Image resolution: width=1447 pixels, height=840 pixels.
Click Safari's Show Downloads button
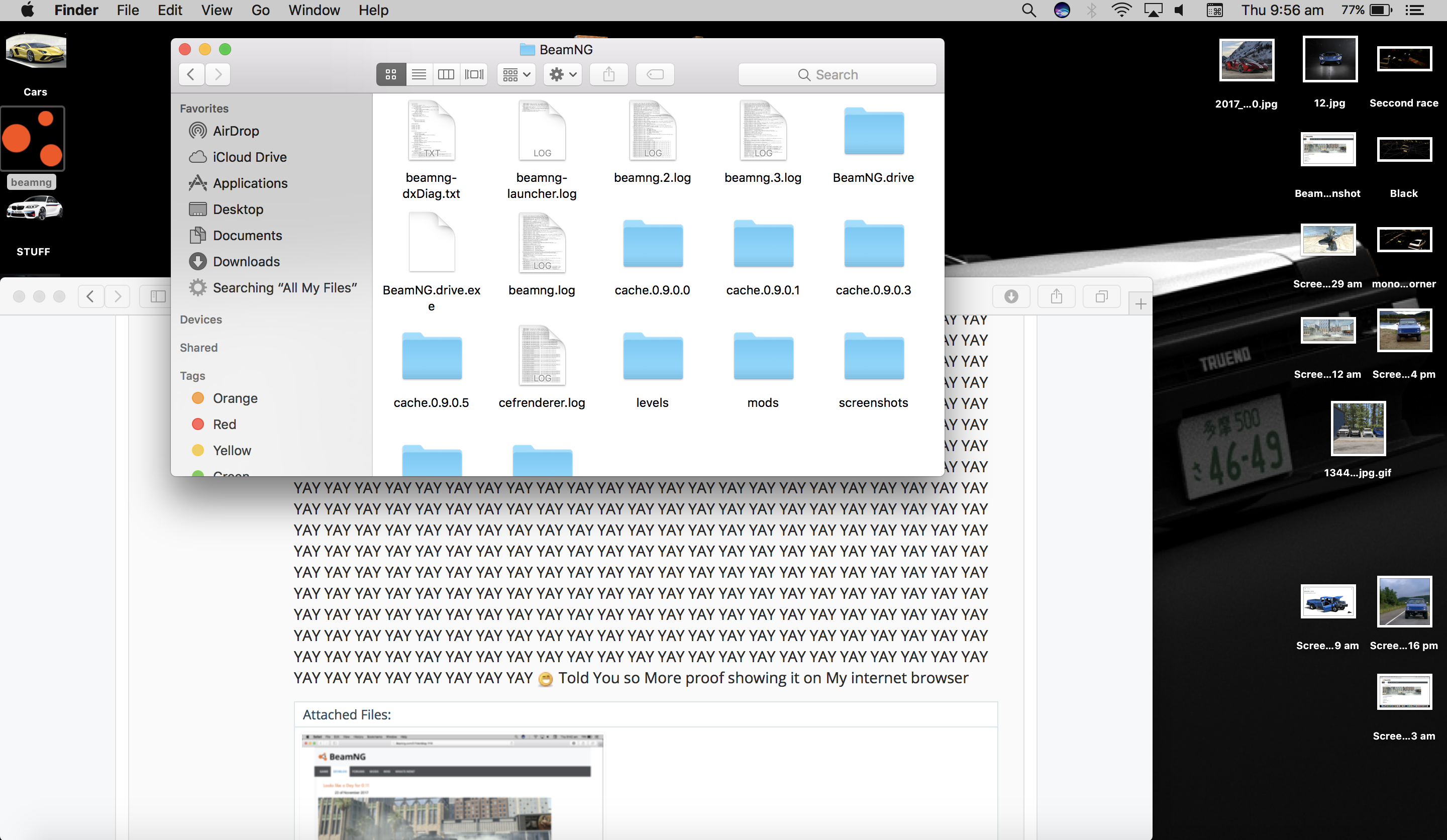click(x=1011, y=296)
